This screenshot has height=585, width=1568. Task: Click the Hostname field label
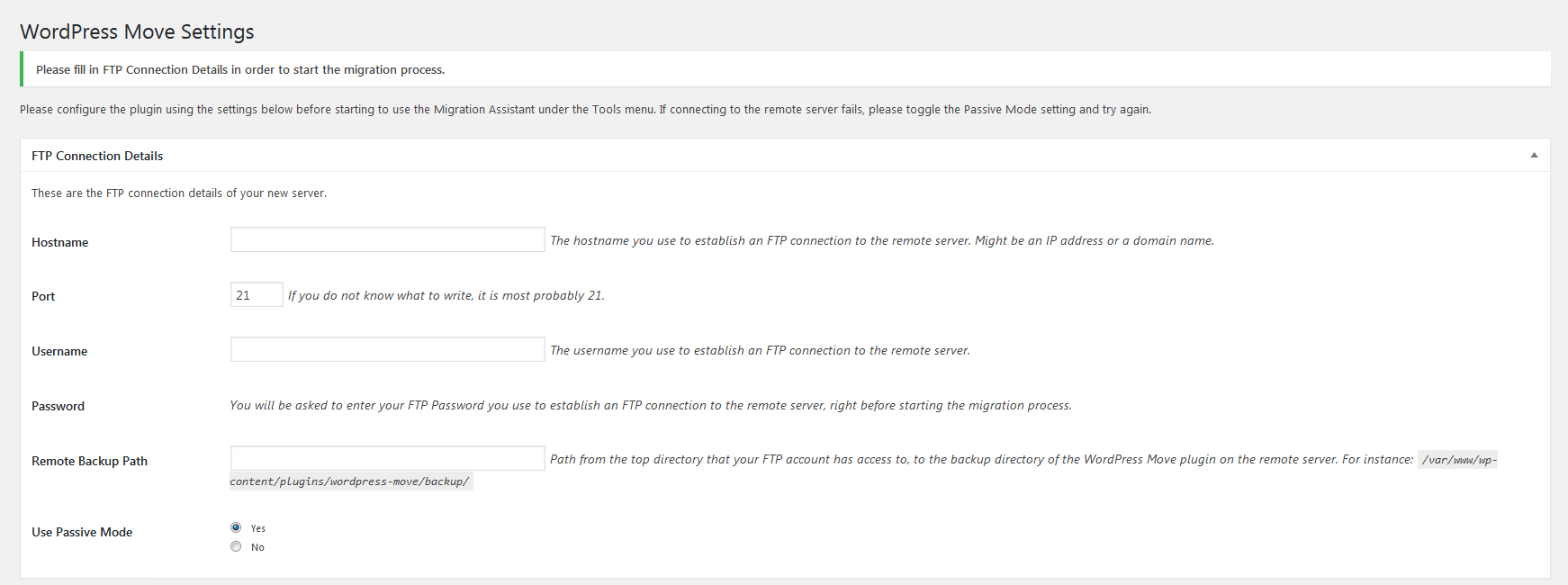59,242
